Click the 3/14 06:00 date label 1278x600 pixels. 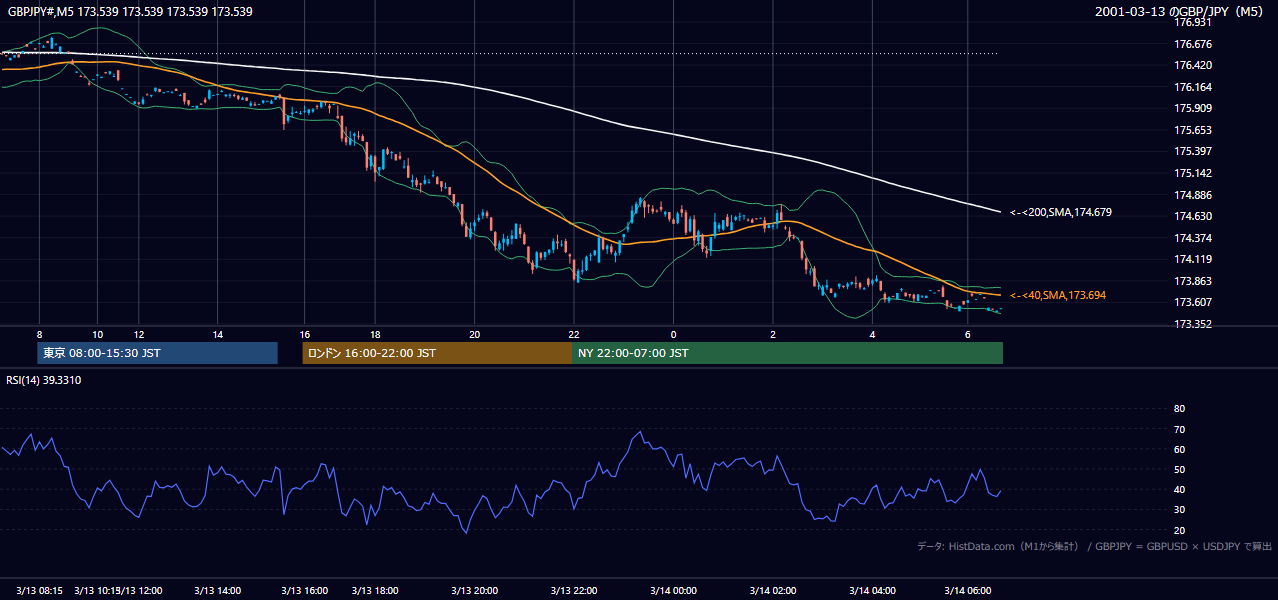tap(968, 590)
